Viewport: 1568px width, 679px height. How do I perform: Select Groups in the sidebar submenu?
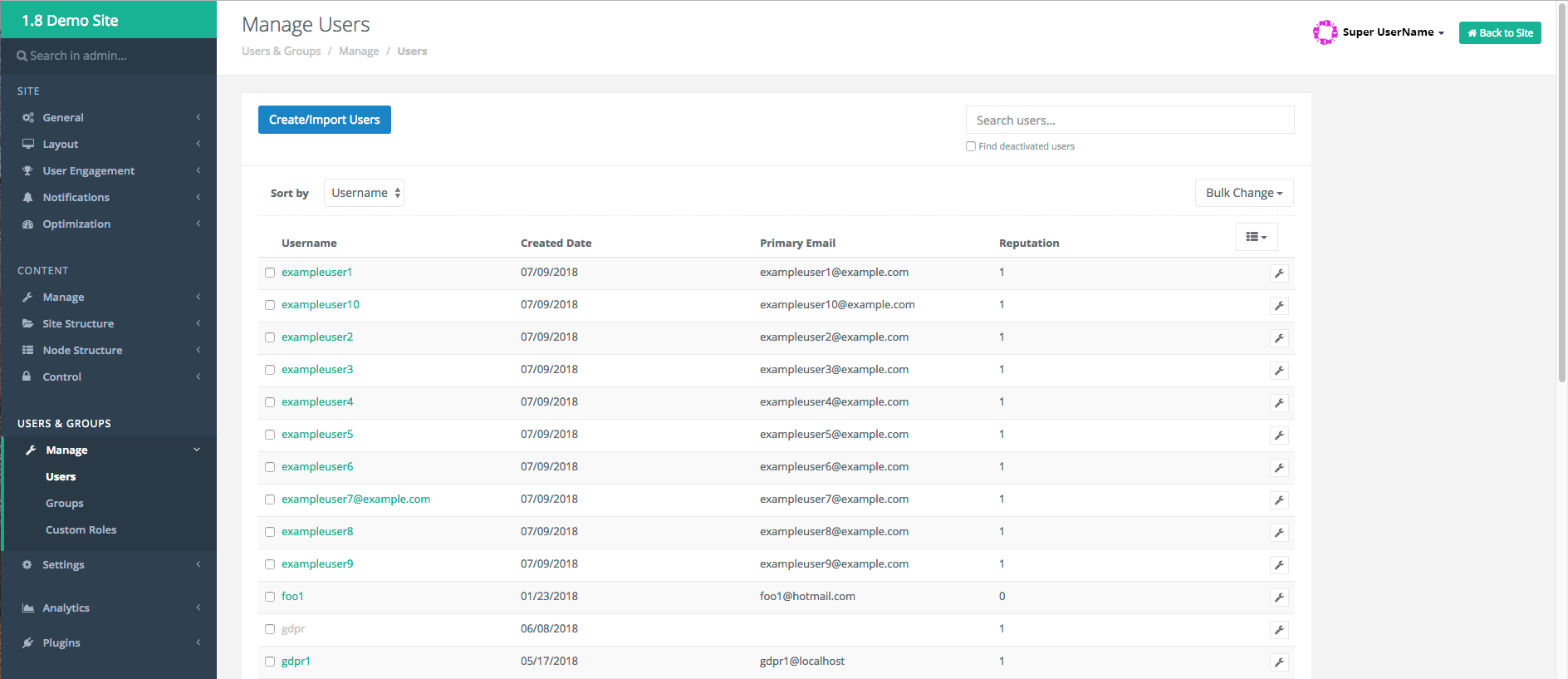pyautogui.click(x=65, y=503)
